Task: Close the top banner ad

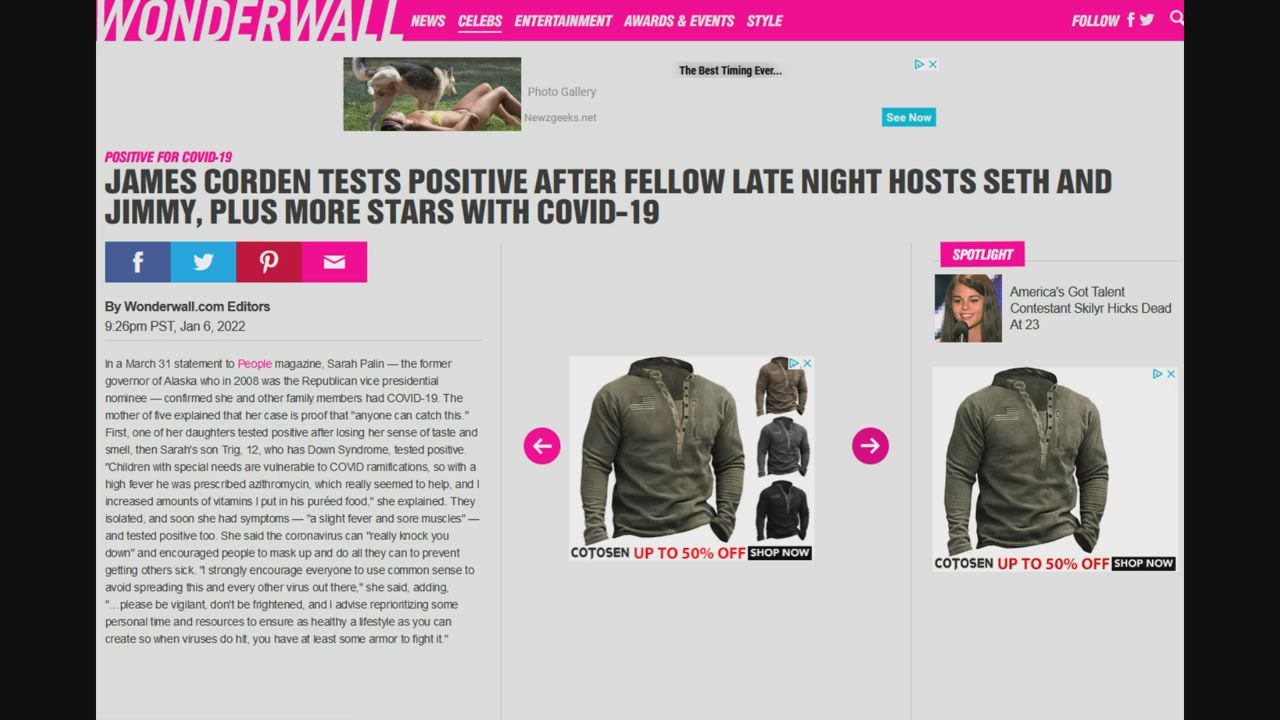Action: [x=933, y=64]
